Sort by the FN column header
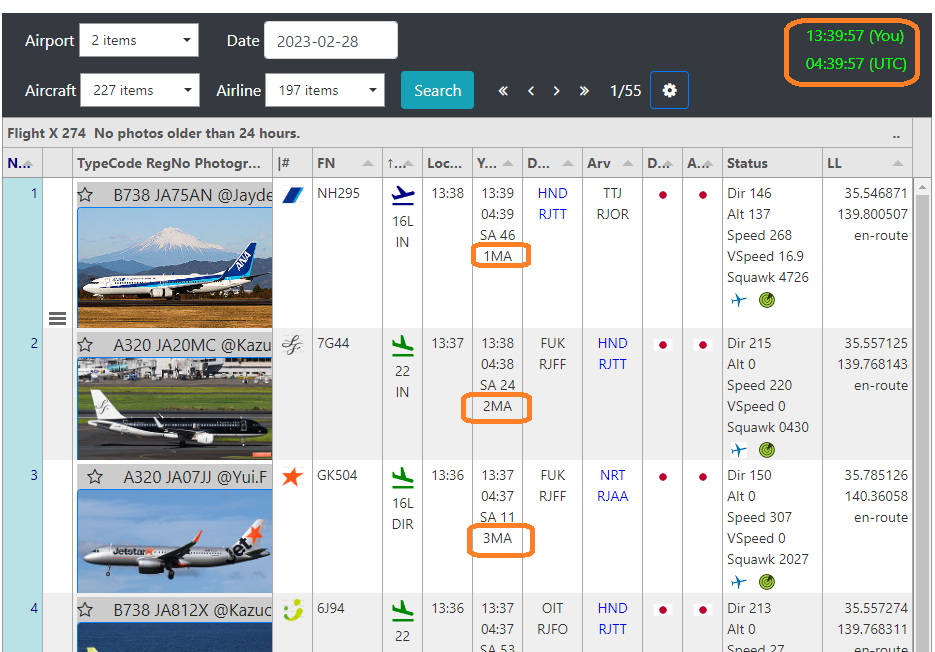 click(346, 163)
